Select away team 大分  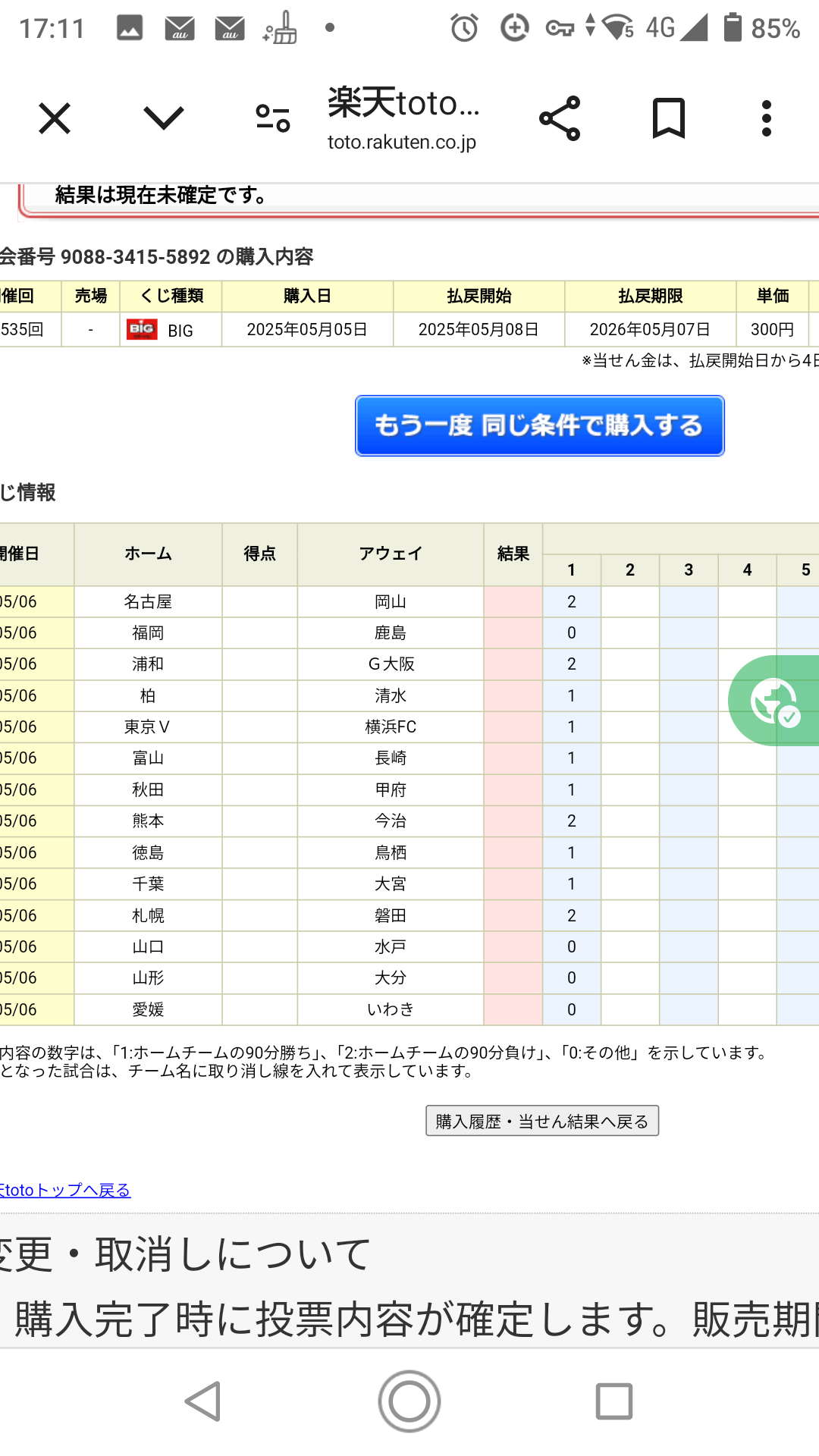tap(391, 978)
